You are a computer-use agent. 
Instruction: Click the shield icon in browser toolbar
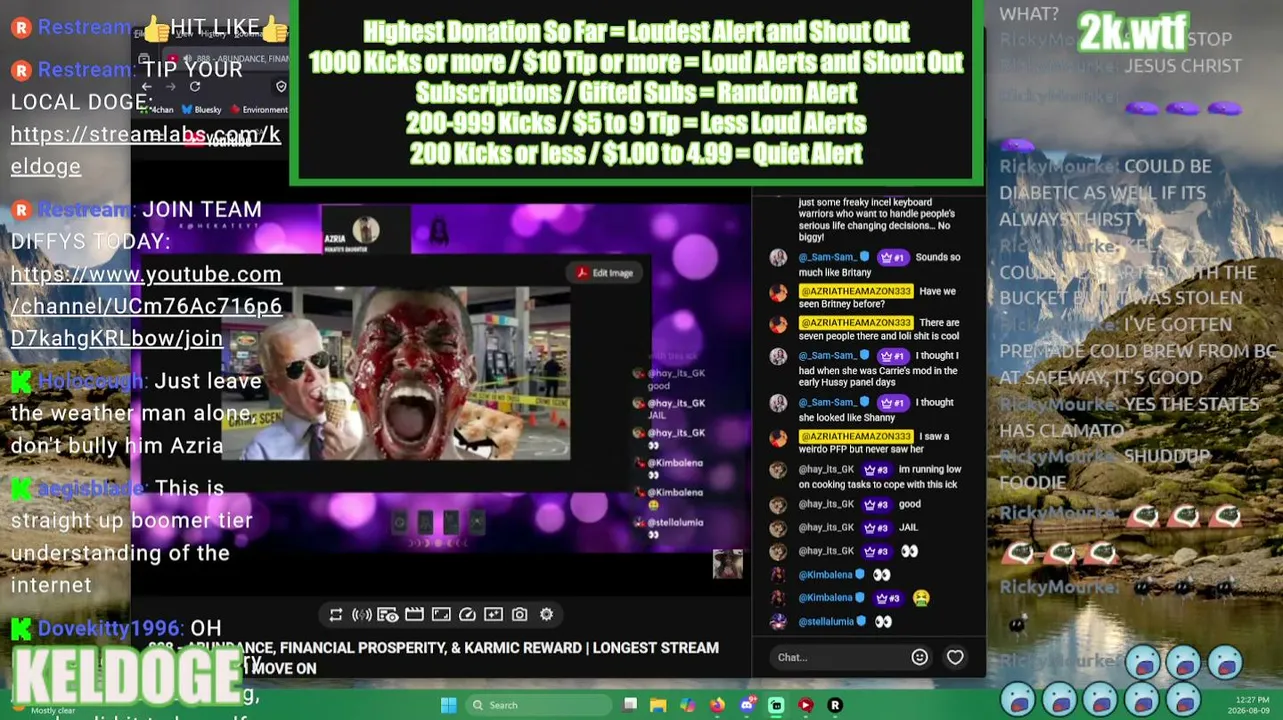coord(281,87)
